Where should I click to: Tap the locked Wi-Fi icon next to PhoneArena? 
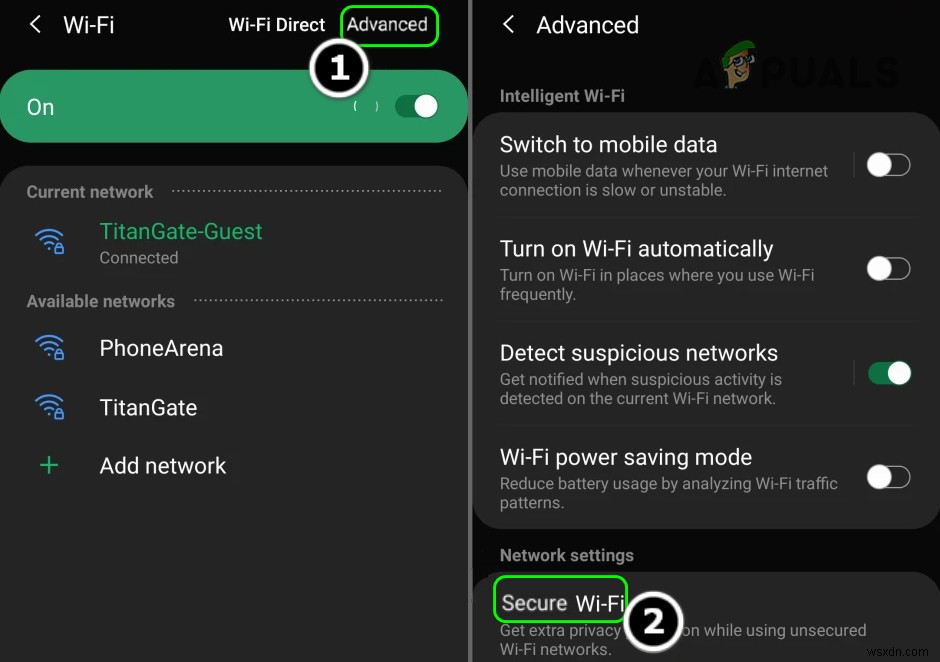49,348
